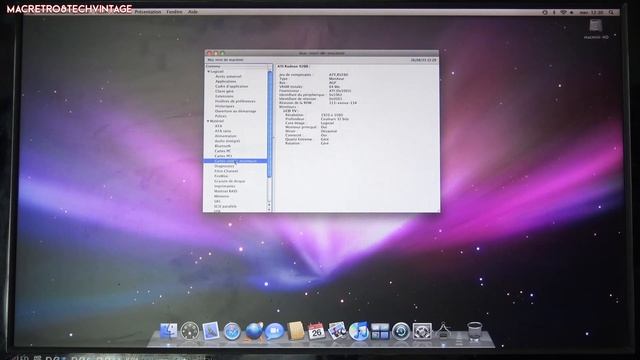This screenshot has width=640, height=360.
Task: Click System Profiler calipers icon in Dock
Action: [443, 331]
